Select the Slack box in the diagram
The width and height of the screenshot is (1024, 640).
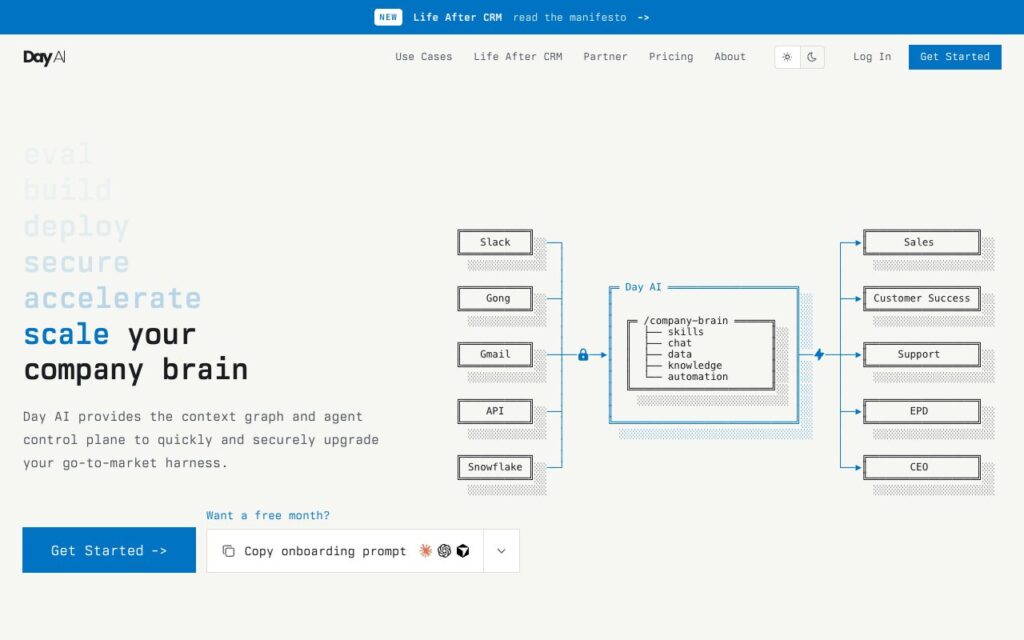pyautogui.click(x=495, y=242)
